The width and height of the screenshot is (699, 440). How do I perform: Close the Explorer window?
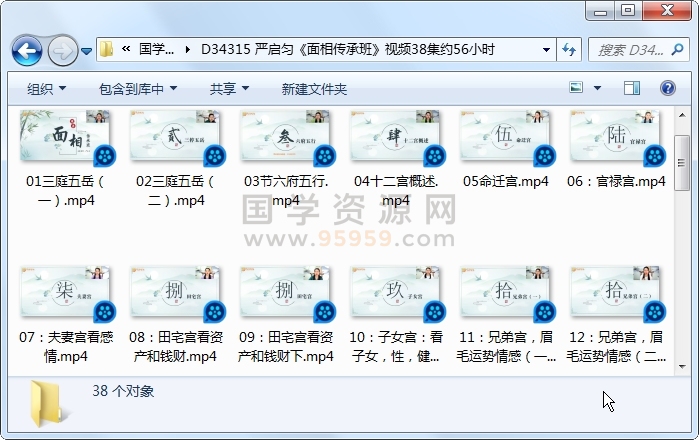[x=667, y=11]
